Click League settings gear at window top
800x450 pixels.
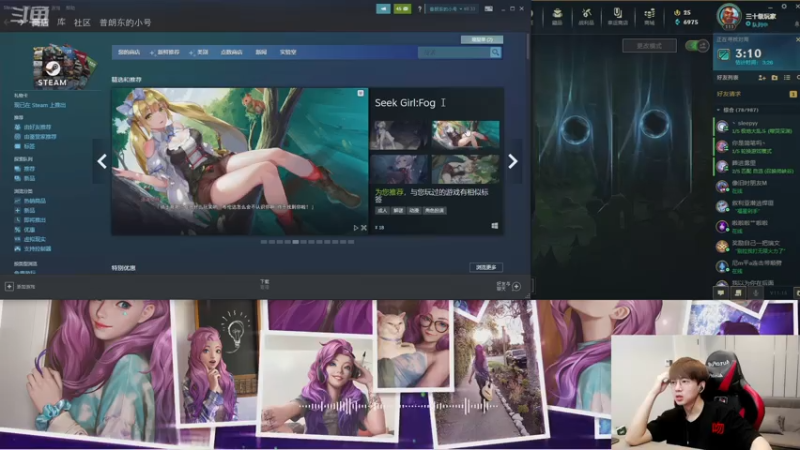click(784, 7)
